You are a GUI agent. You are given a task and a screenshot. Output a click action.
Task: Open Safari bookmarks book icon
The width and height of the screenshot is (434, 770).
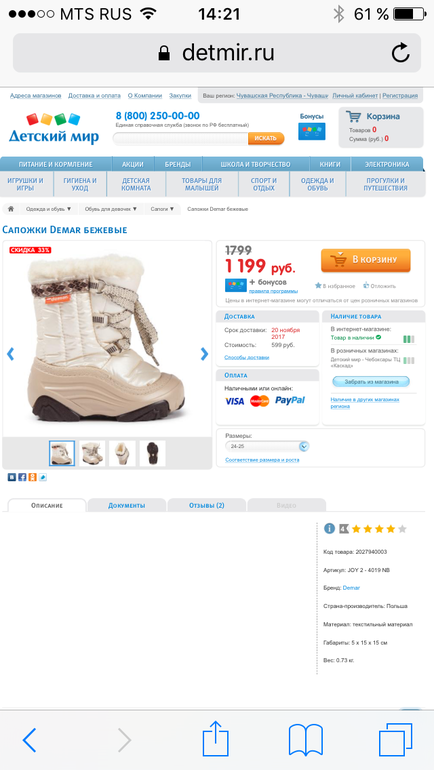tap(306, 740)
